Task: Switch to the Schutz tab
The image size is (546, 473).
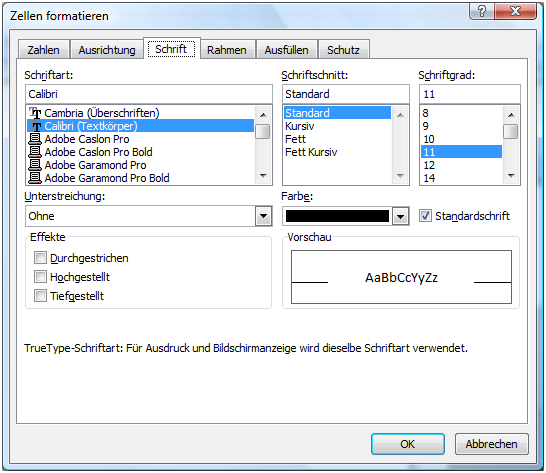Action: tap(343, 49)
